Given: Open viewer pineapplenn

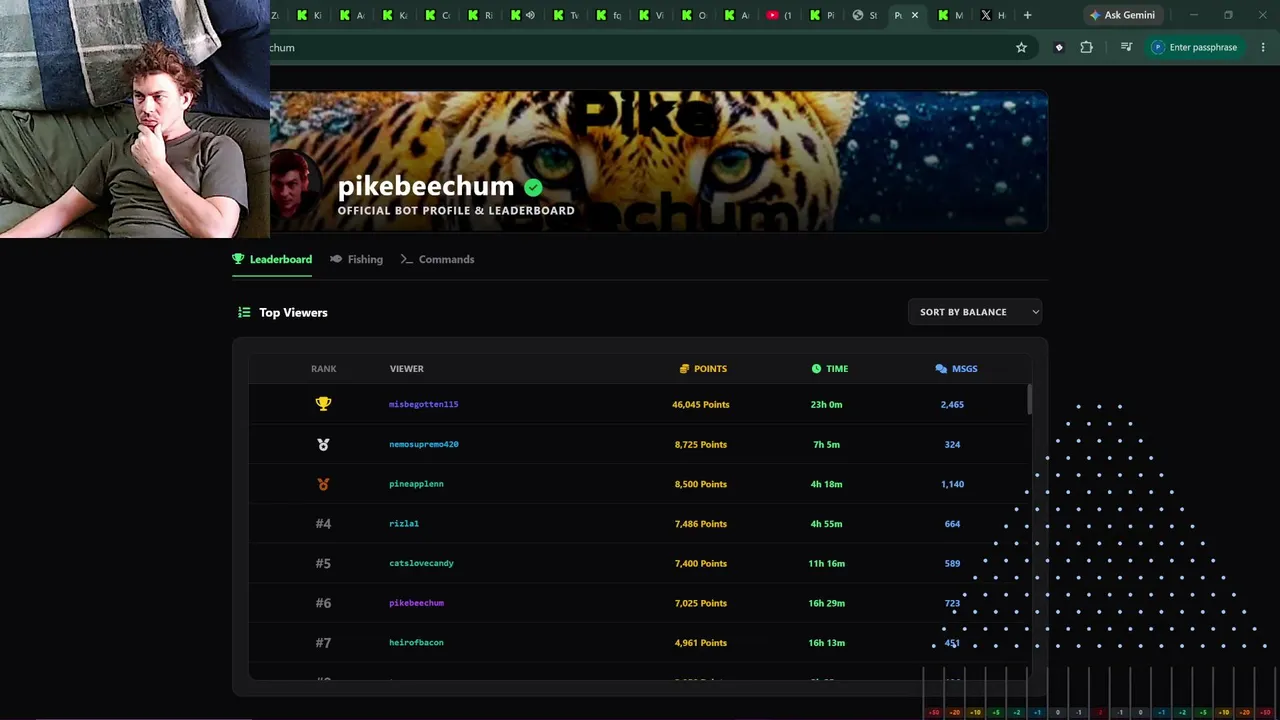Looking at the screenshot, I should coord(416,484).
